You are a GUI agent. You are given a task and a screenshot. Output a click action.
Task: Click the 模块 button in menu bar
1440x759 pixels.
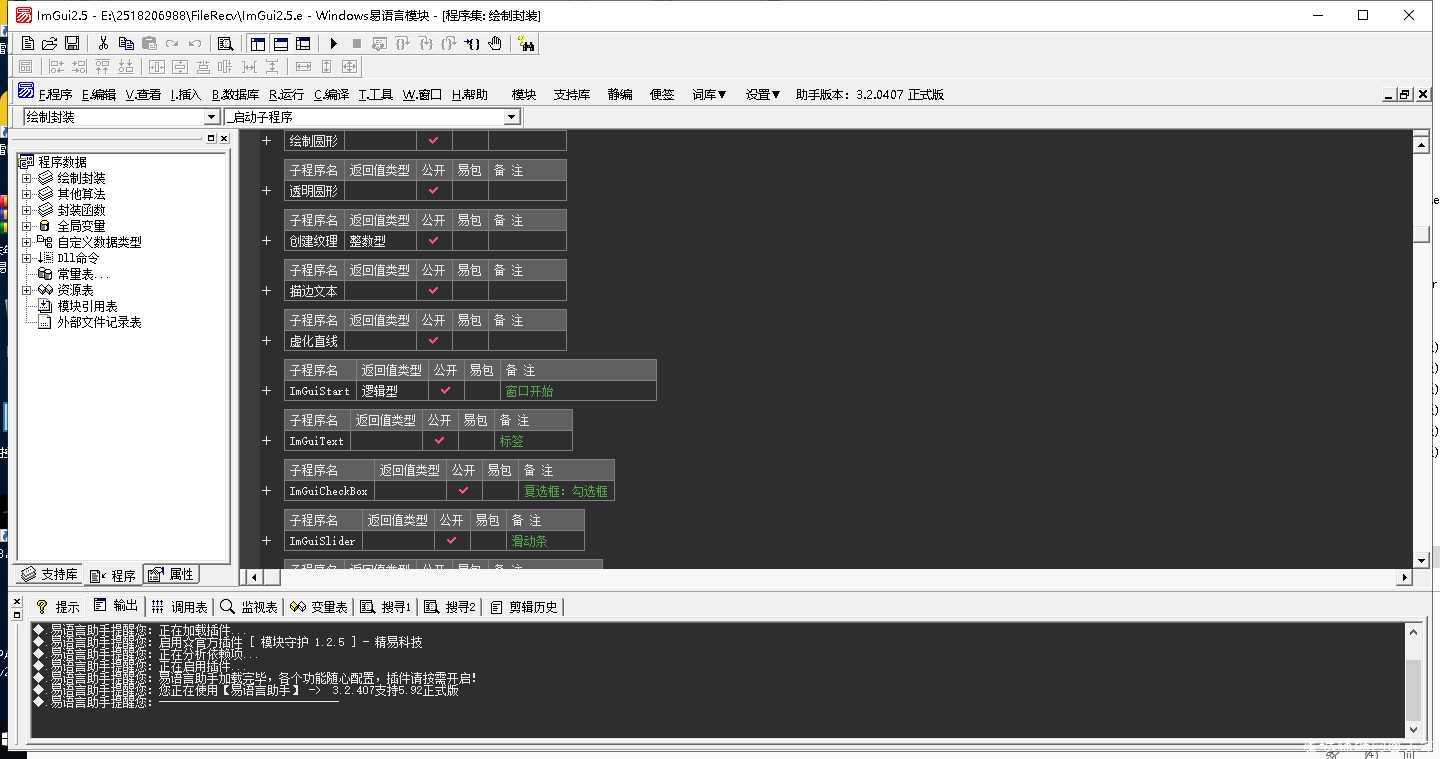coord(524,95)
